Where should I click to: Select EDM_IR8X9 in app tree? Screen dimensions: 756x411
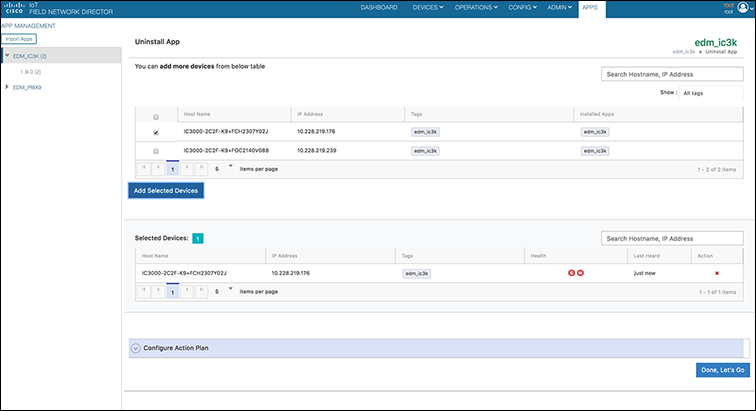[x=27, y=87]
